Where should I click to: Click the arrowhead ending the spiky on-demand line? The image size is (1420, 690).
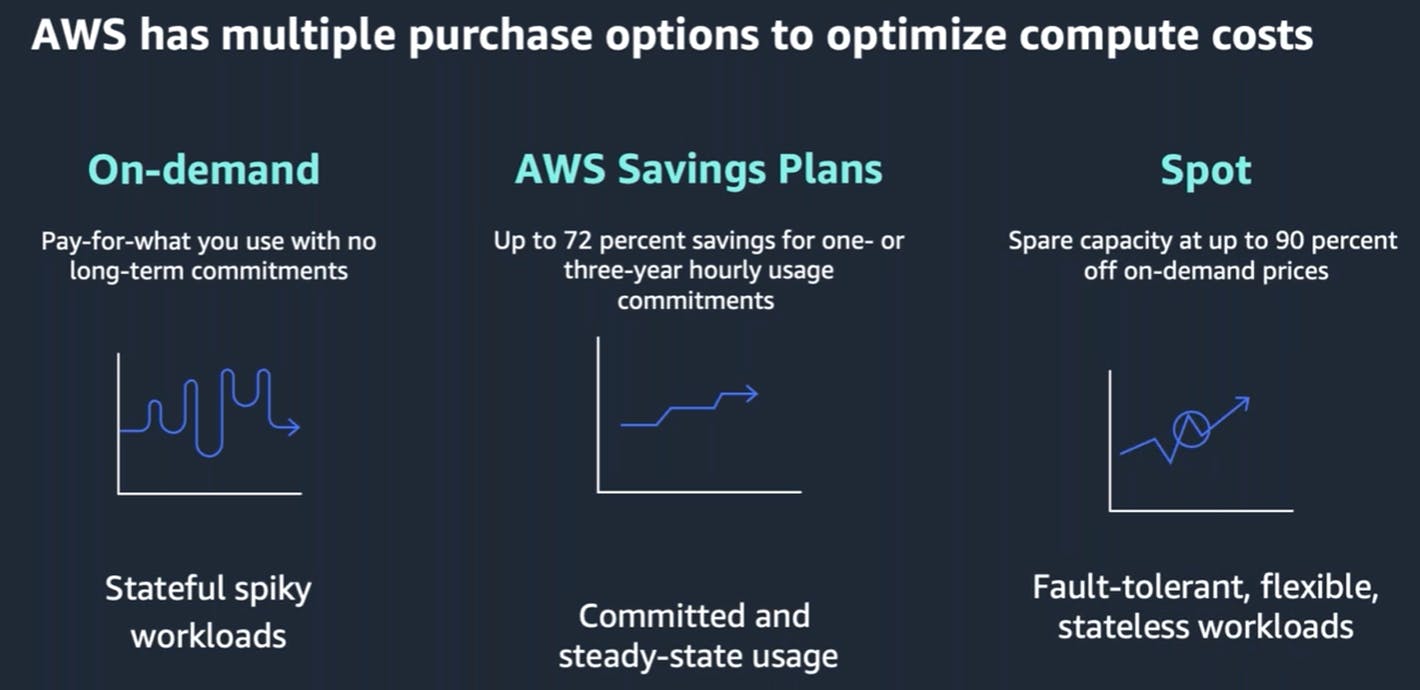click(290, 427)
